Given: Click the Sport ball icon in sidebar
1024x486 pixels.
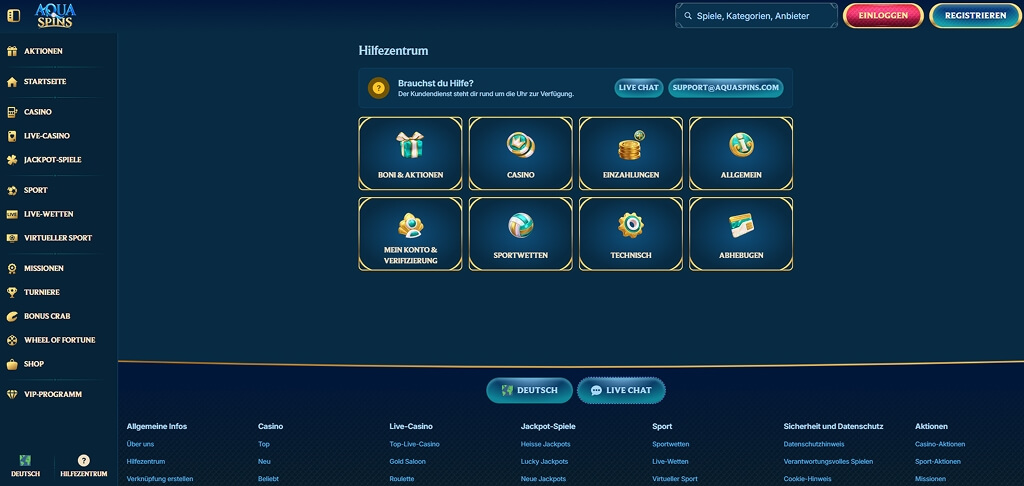Looking at the screenshot, I should click(x=12, y=190).
